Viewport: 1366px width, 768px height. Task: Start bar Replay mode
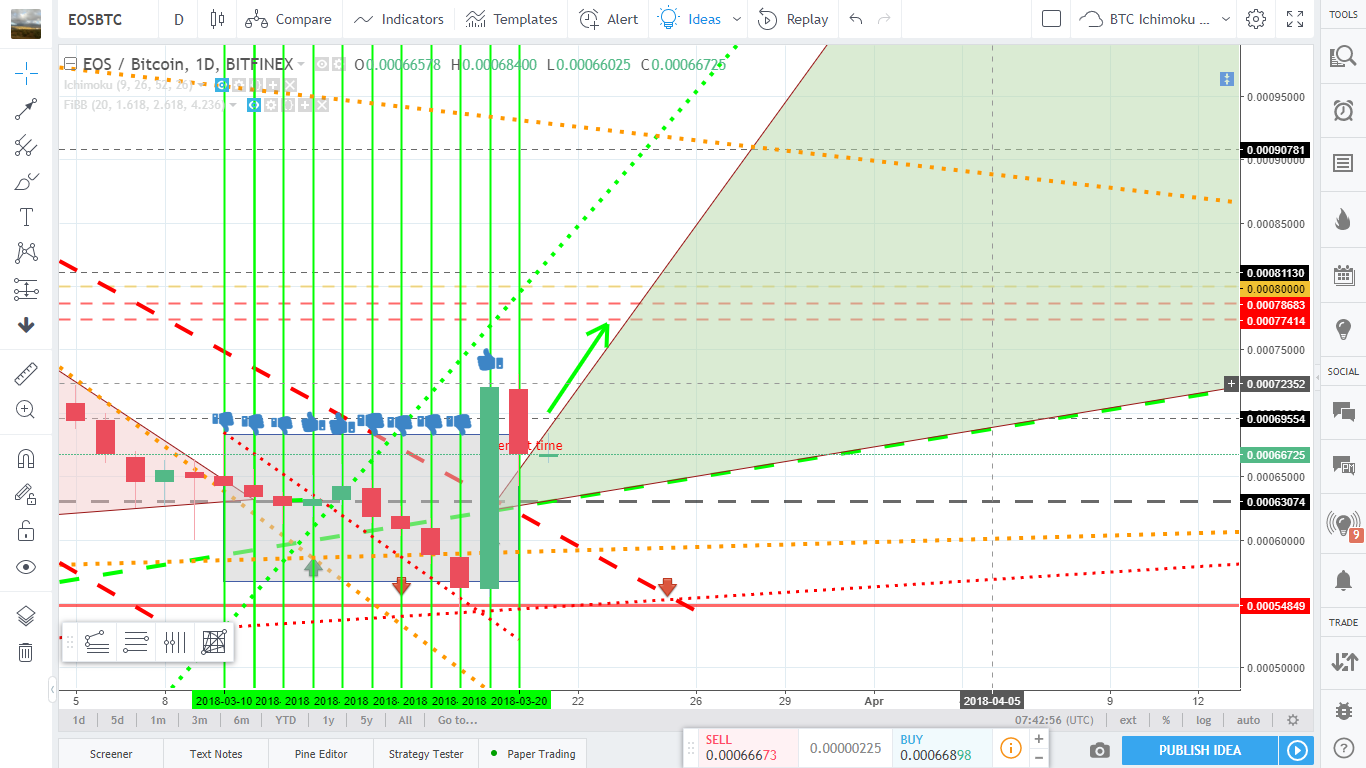pos(793,19)
